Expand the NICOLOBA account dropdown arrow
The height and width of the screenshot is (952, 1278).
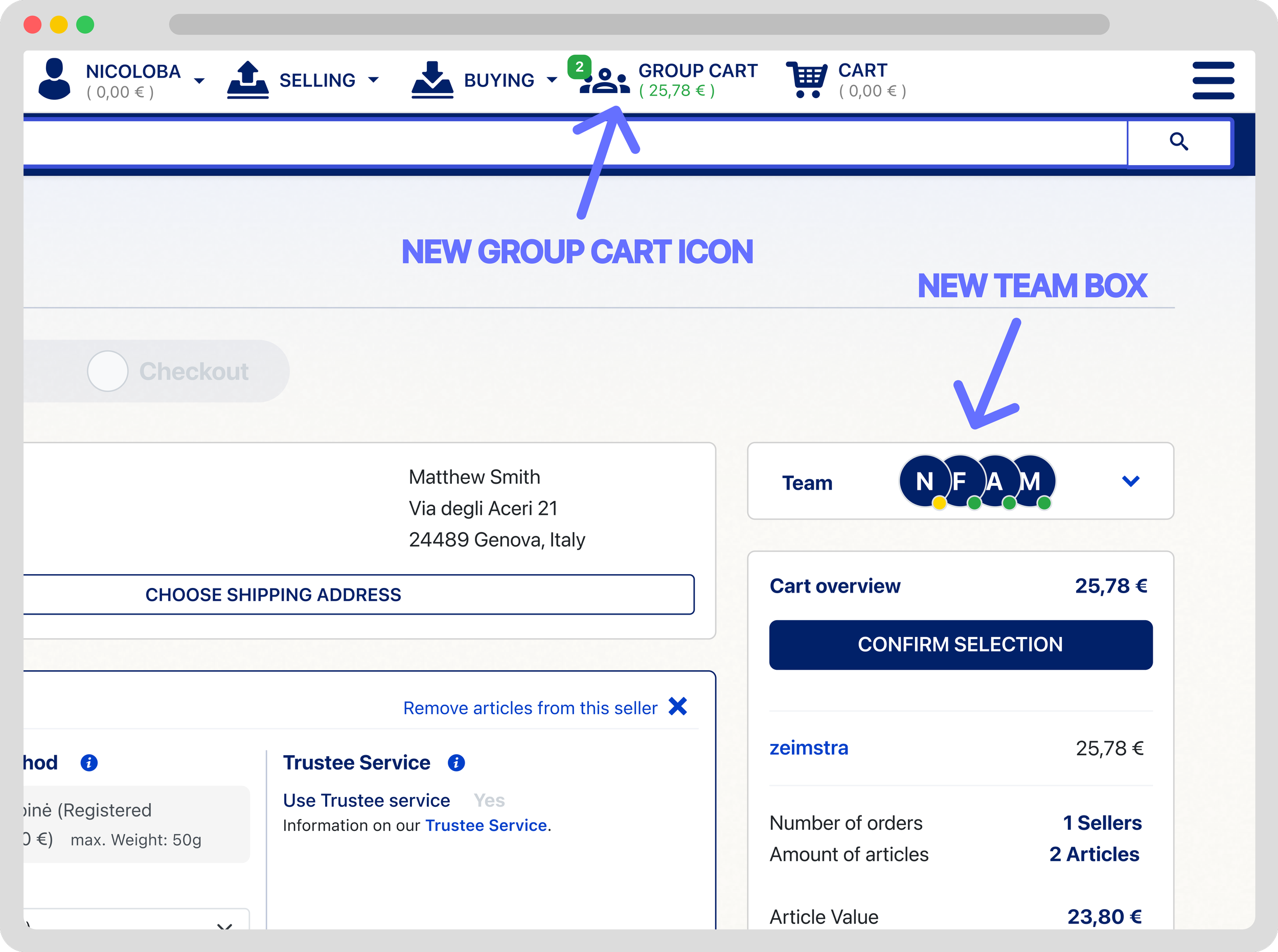point(199,81)
